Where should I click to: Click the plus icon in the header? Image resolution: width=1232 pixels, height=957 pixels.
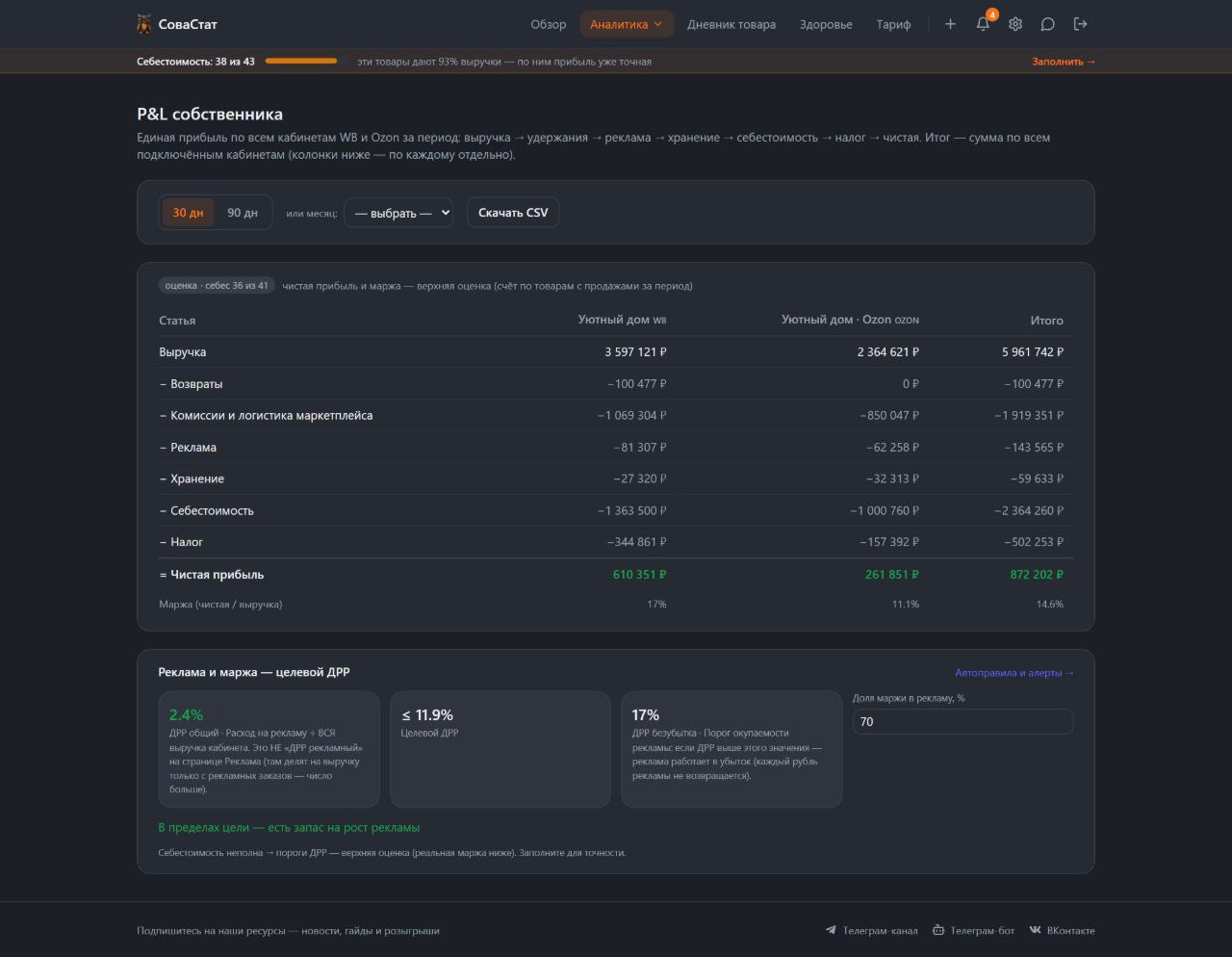[950, 24]
